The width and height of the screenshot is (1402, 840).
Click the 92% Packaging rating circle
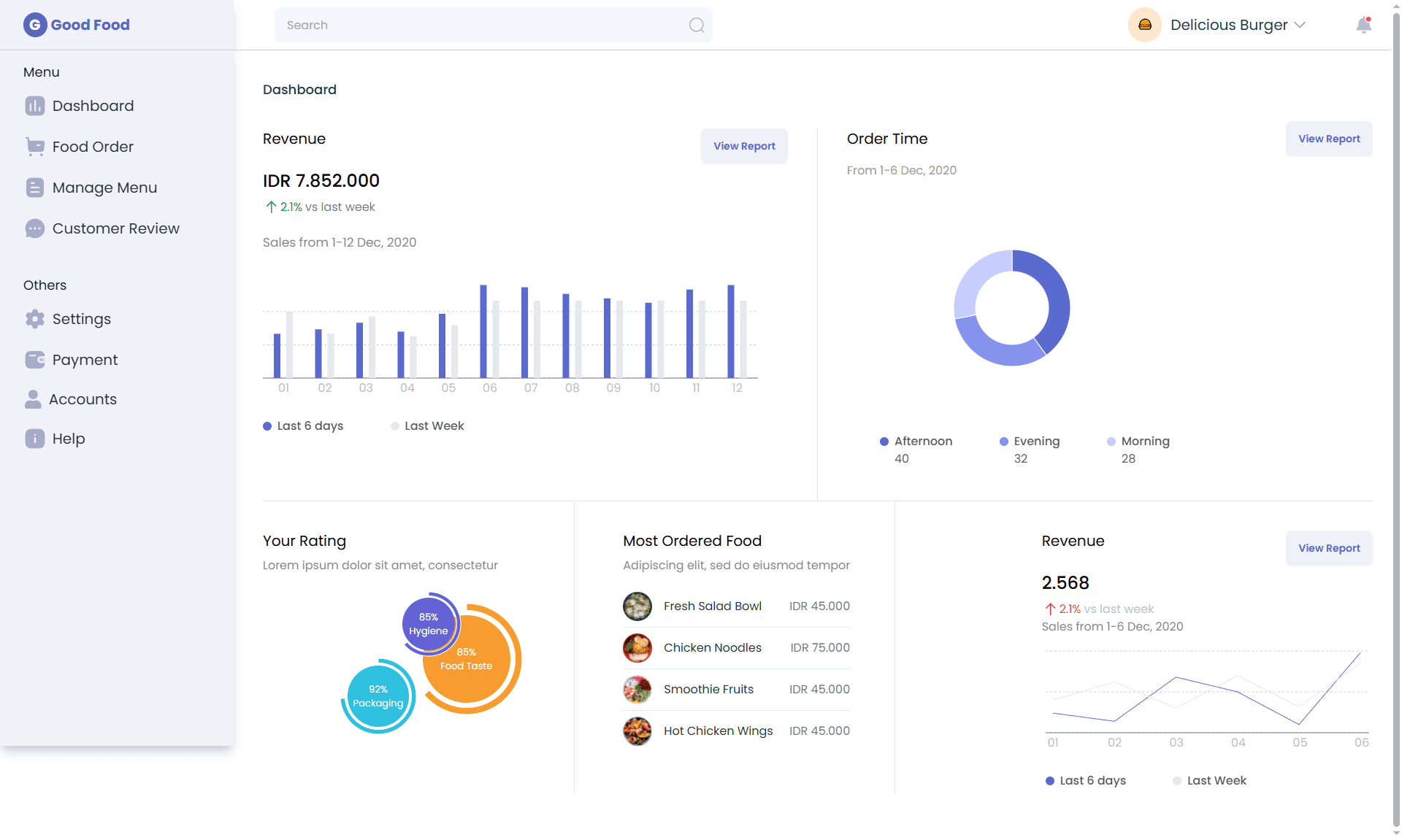coord(378,696)
